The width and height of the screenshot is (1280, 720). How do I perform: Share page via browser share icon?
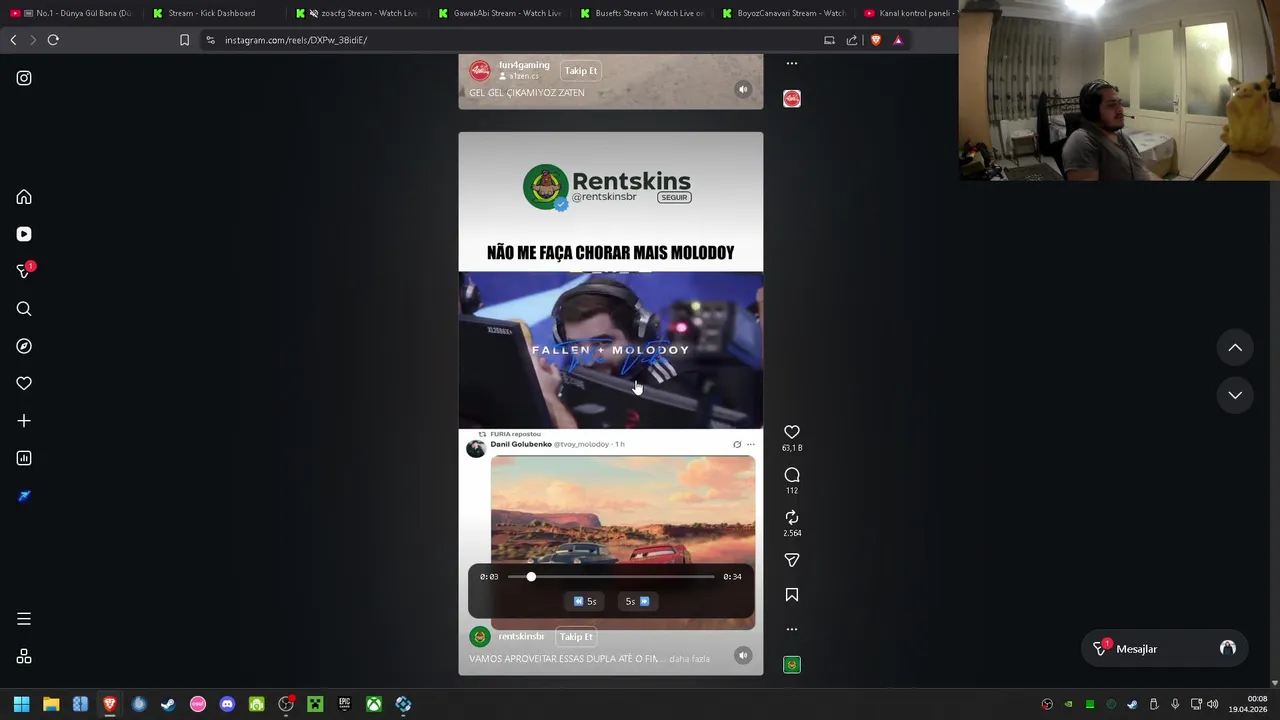coord(852,40)
